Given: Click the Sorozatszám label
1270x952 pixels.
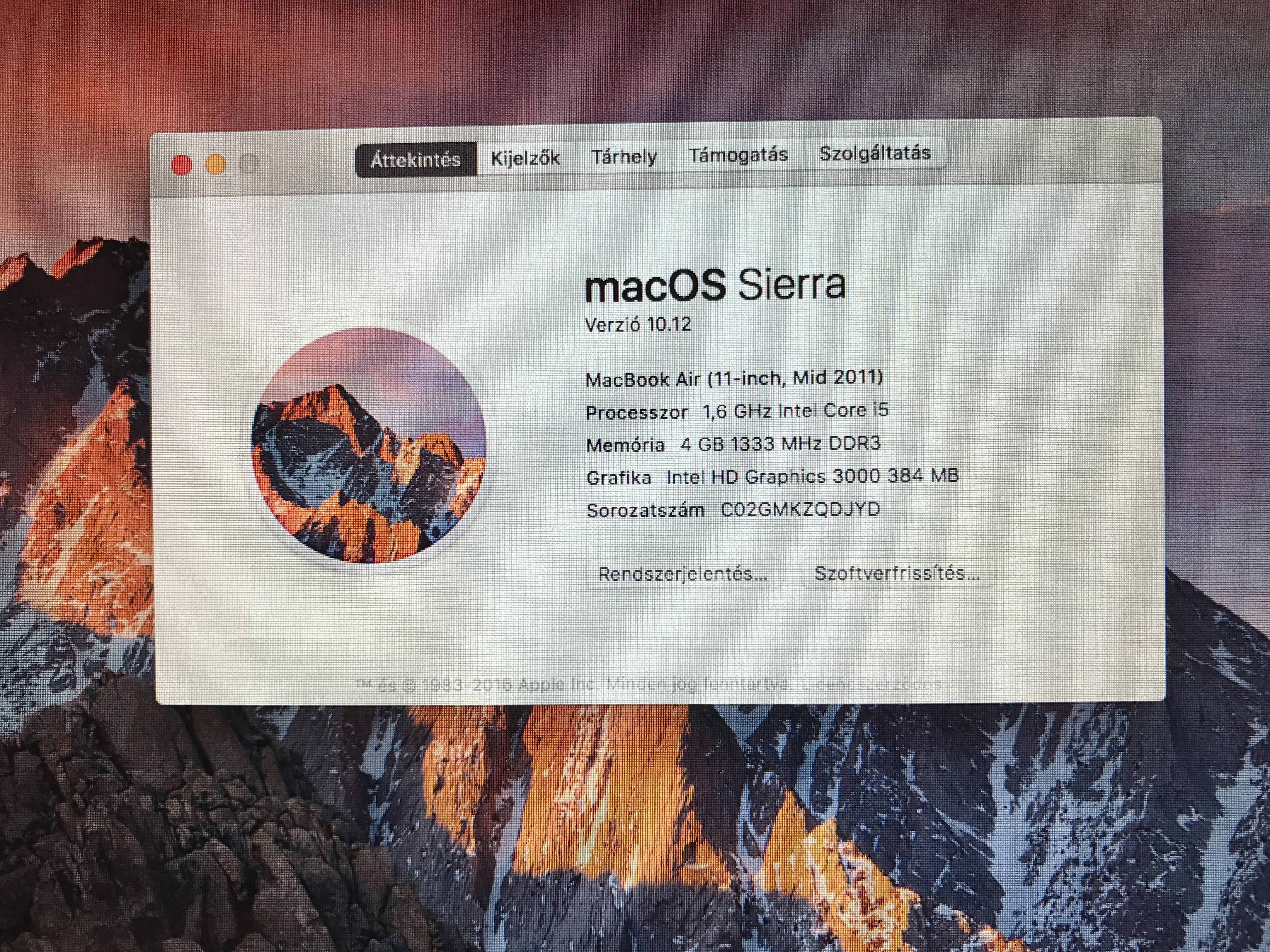Looking at the screenshot, I should pos(645,510).
